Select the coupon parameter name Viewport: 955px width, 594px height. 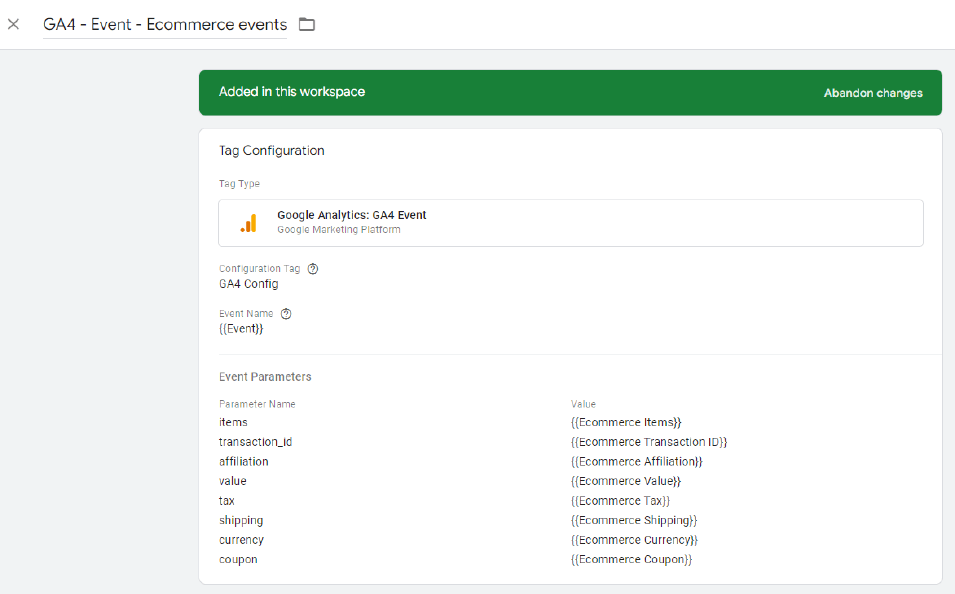(x=238, y=560)
